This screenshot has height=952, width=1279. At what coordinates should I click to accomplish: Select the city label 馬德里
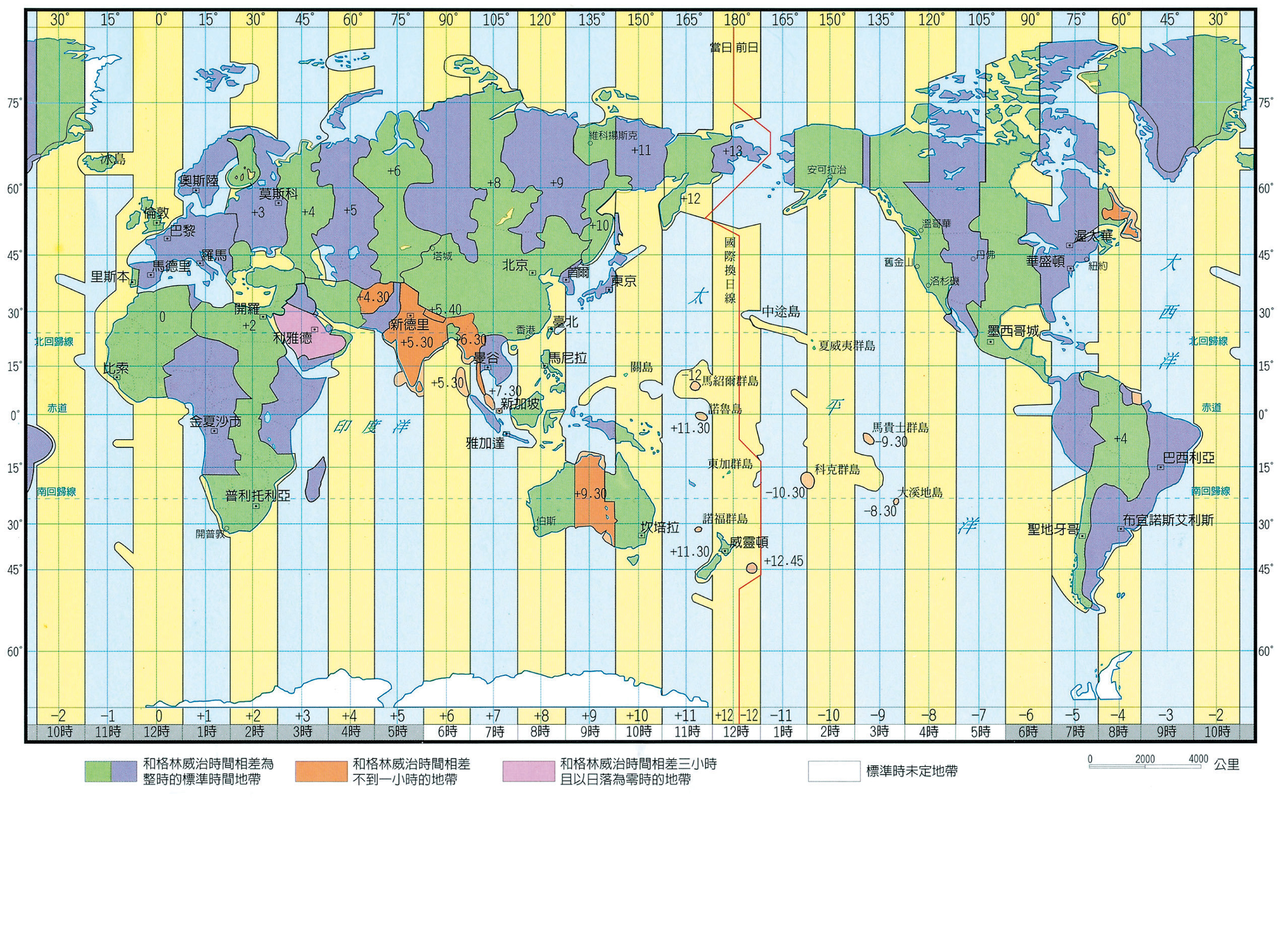pos(171,266)
